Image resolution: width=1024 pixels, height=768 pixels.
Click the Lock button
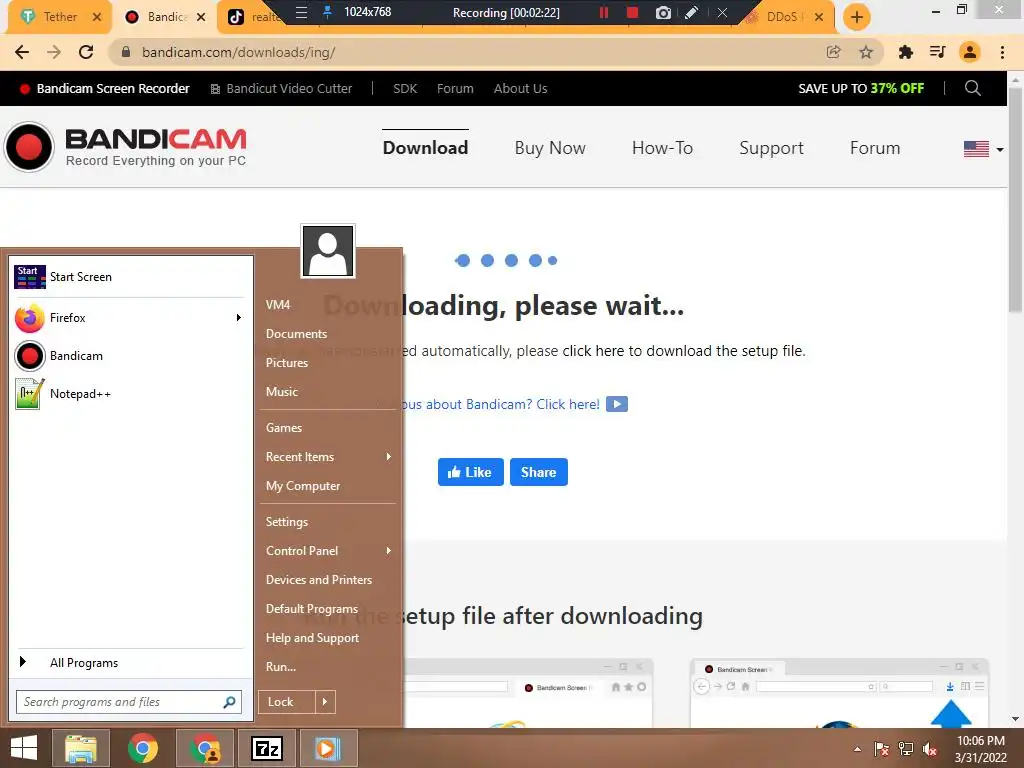287,701
